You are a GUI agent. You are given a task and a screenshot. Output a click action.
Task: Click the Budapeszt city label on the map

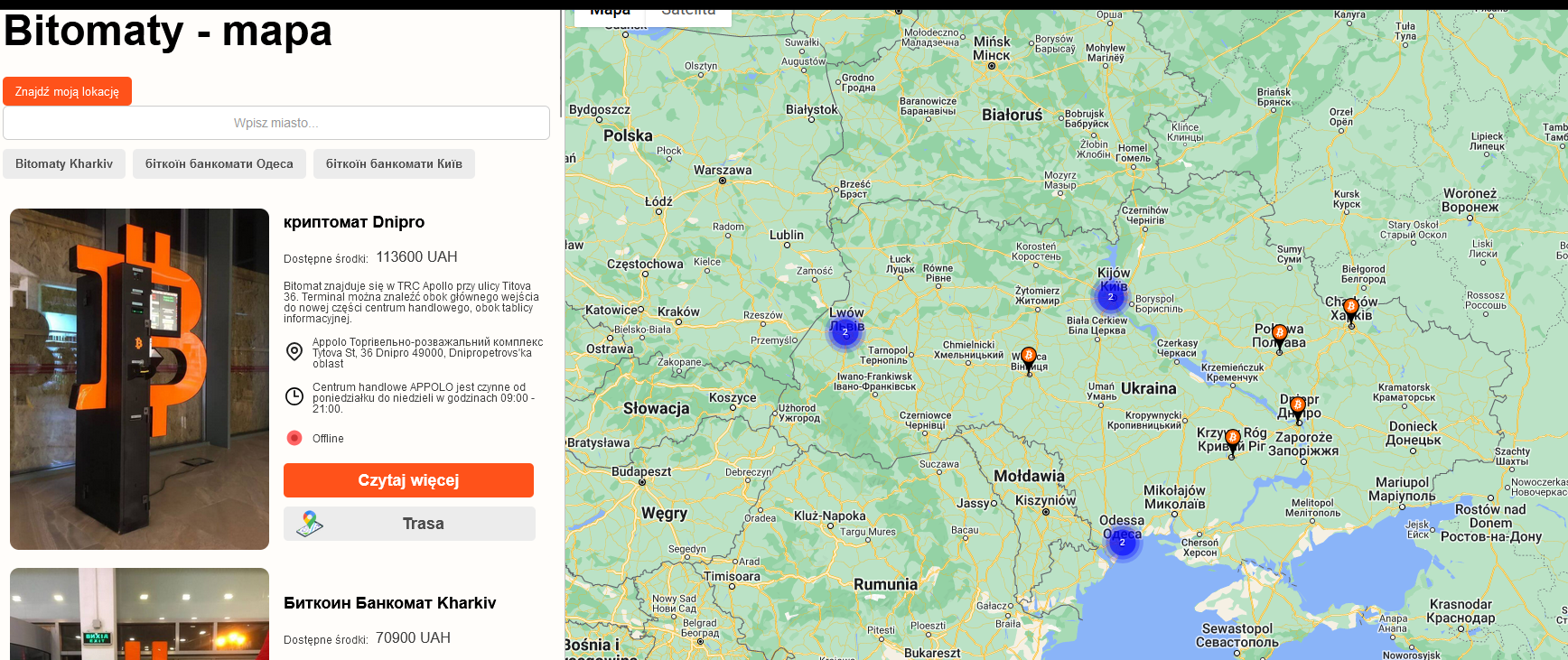click(x=642, y=471)
